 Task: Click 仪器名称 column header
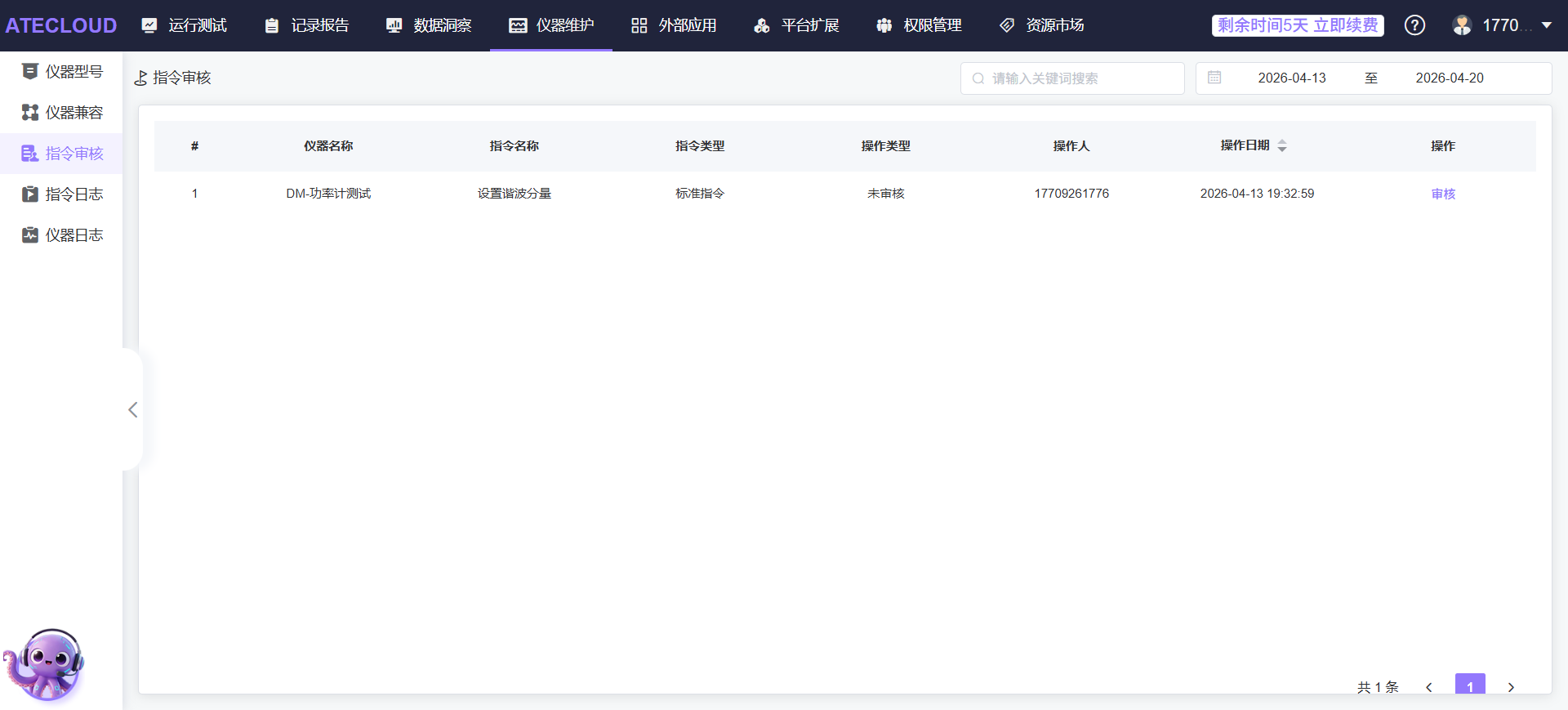(328, 146)
